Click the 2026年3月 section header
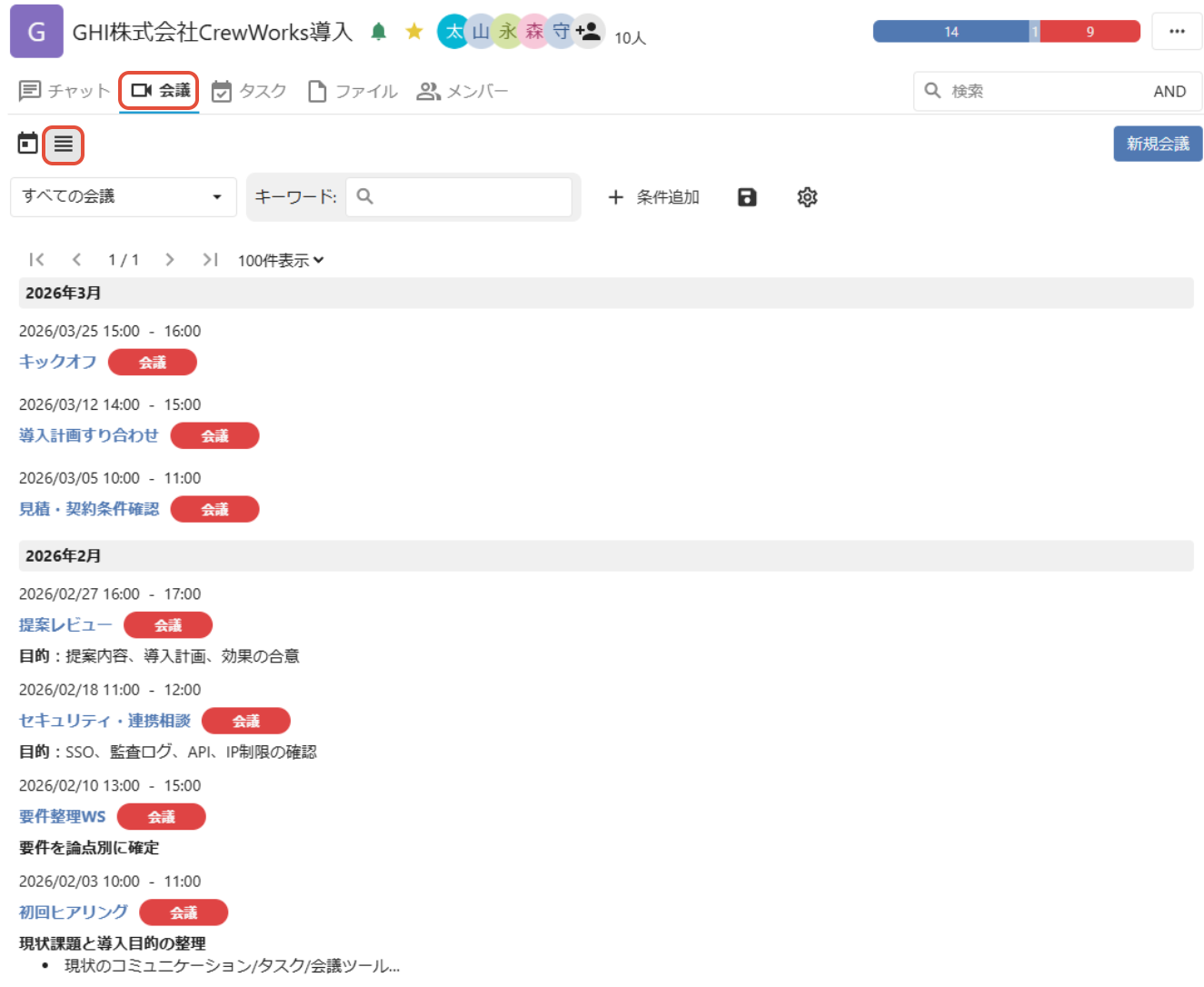 point(606,293)
